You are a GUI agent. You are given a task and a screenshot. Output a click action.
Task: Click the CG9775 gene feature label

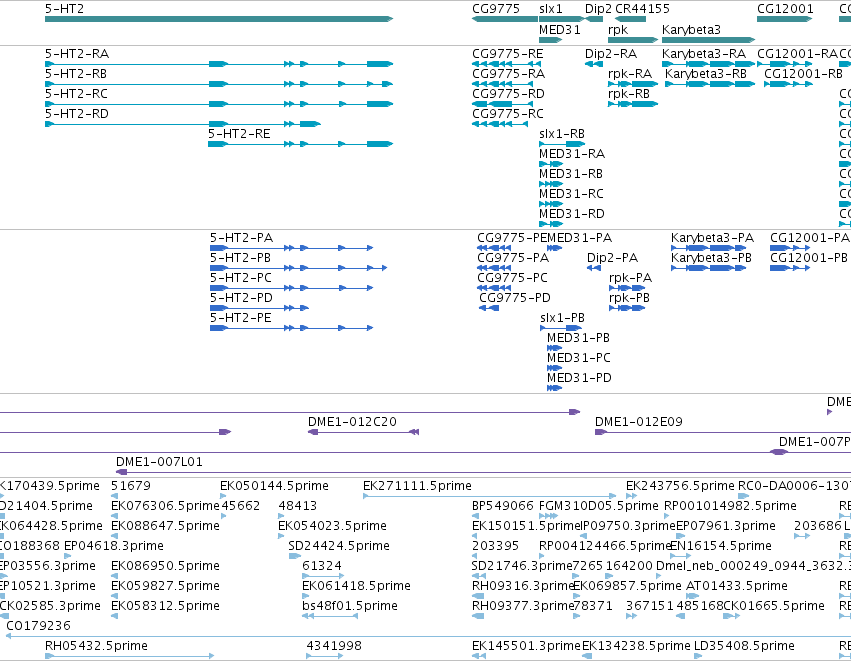tap(496, 9)
